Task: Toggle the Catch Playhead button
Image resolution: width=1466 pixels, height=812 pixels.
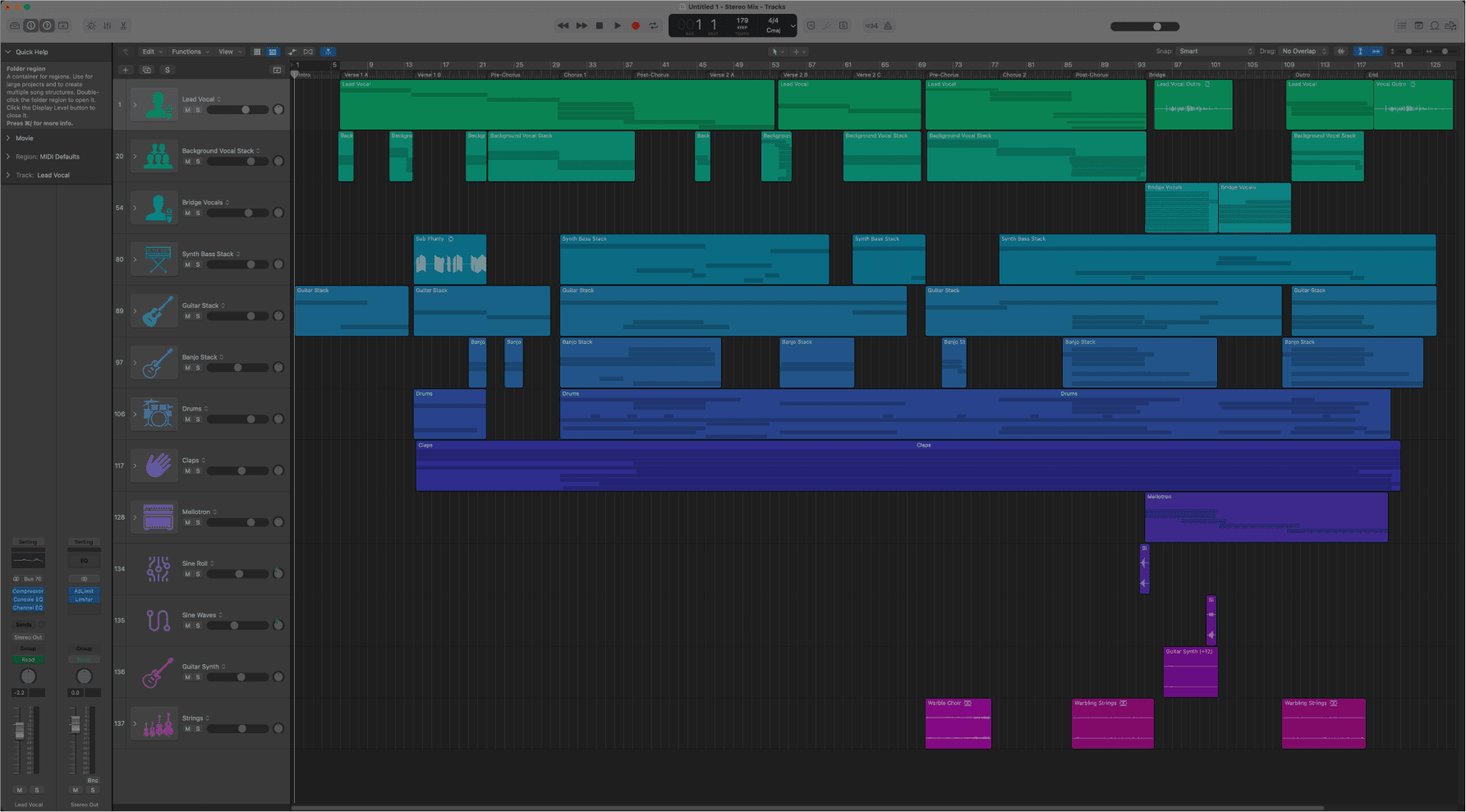Action: point(328,52)
